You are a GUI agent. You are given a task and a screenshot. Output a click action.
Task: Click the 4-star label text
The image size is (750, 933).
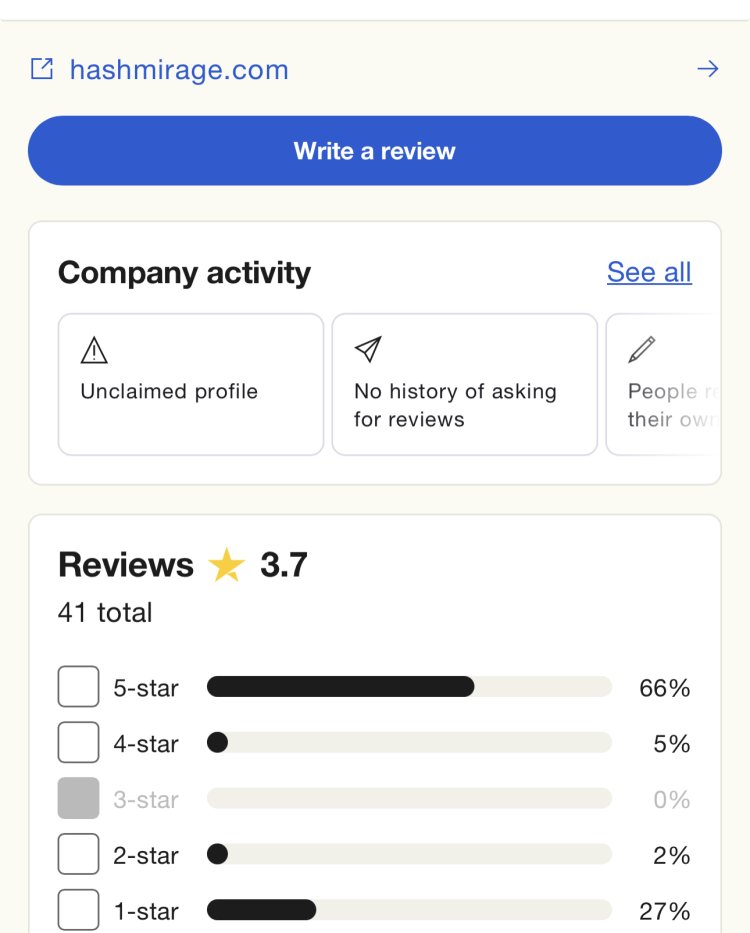click(146, 744)
